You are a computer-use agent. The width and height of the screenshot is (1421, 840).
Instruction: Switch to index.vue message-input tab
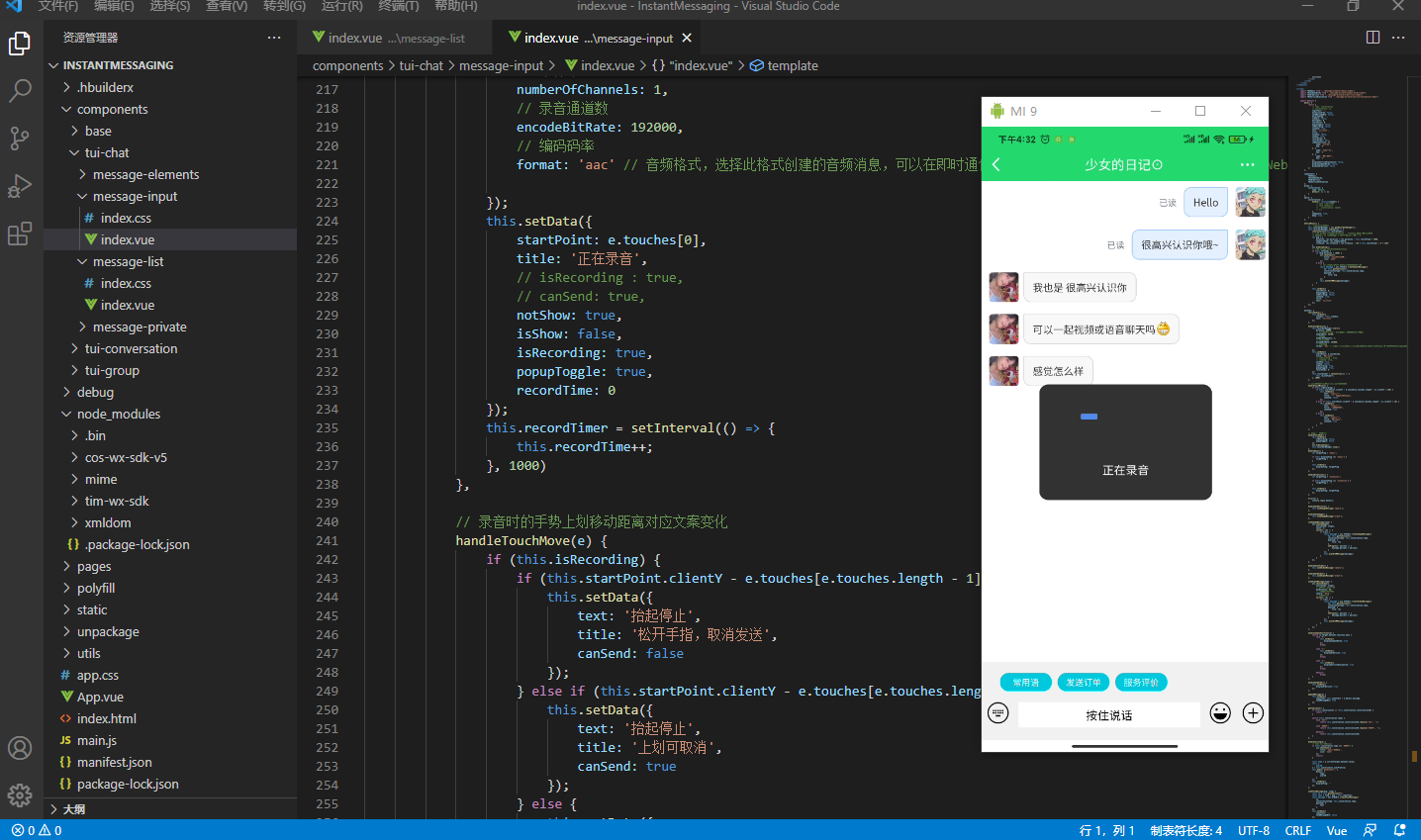[x=599, y=38]
